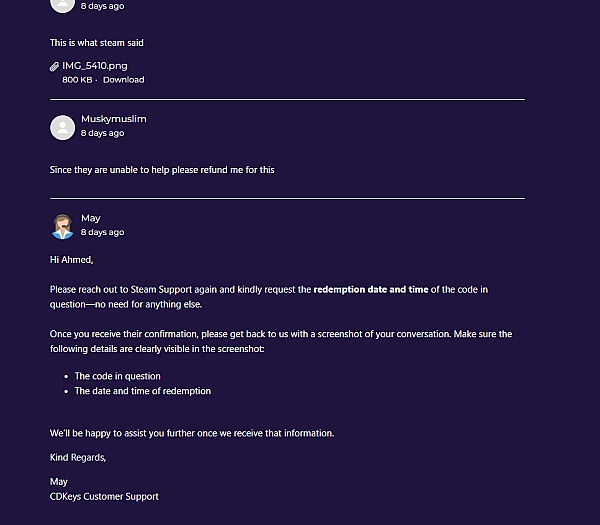The width and height of the screenshot is (600, 525).
Task: Click the timestamp under Muskymuslim
Action: (x=102, y=133)
